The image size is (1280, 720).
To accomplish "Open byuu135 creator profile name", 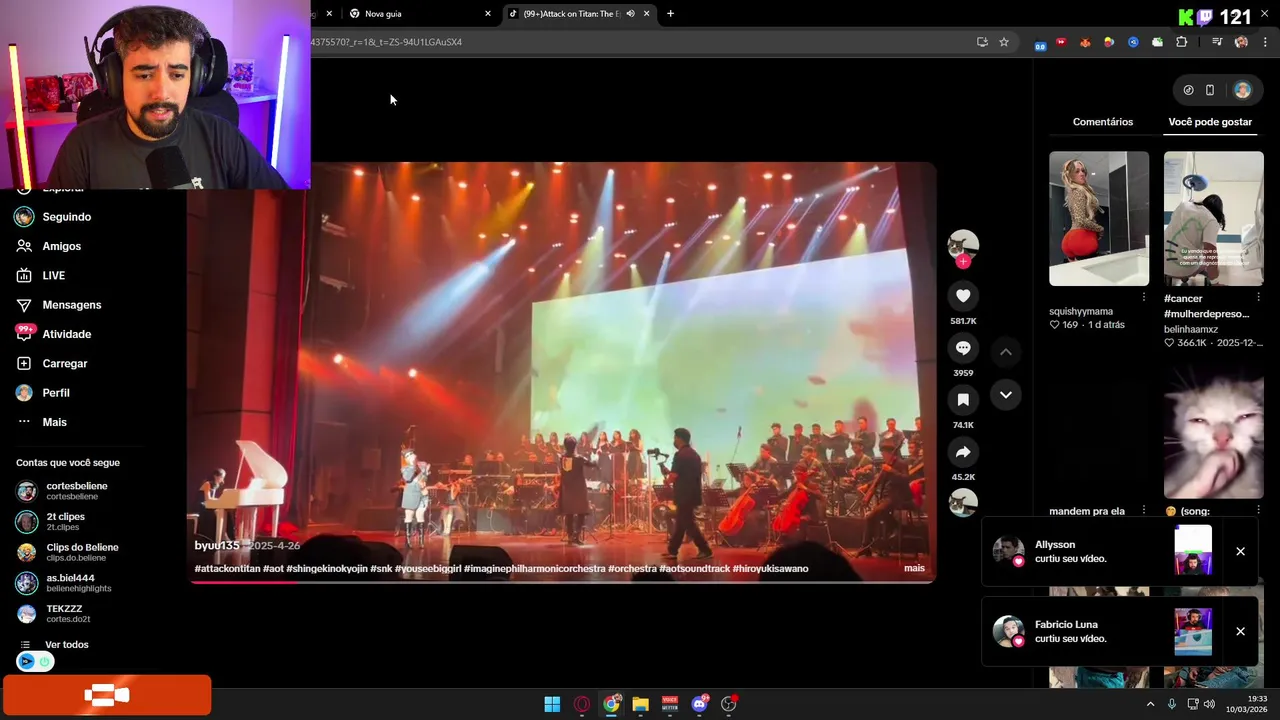I will (x=217, y=546).
